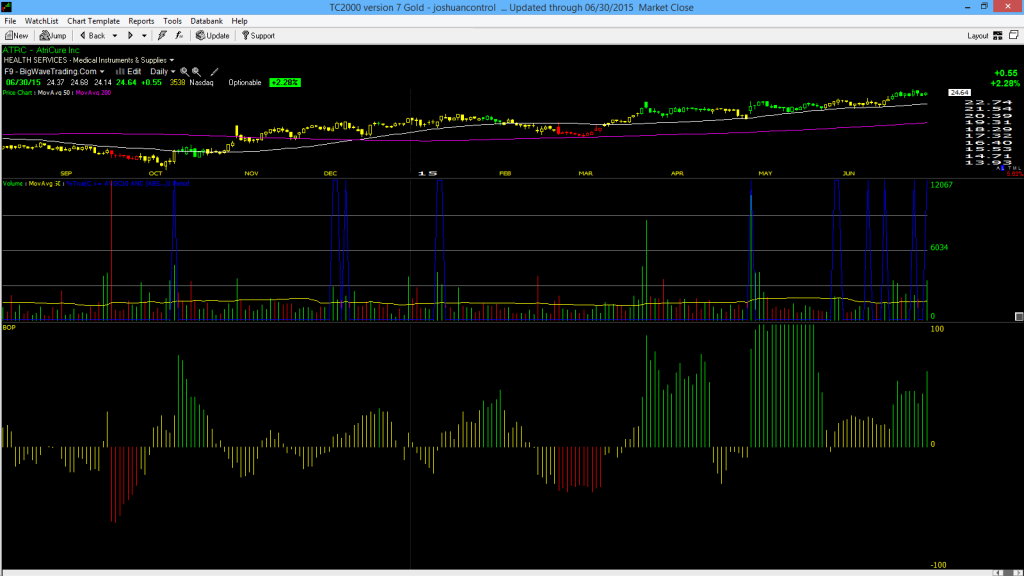
Task: Click the BOP indicator label
Action: [9, 327]
